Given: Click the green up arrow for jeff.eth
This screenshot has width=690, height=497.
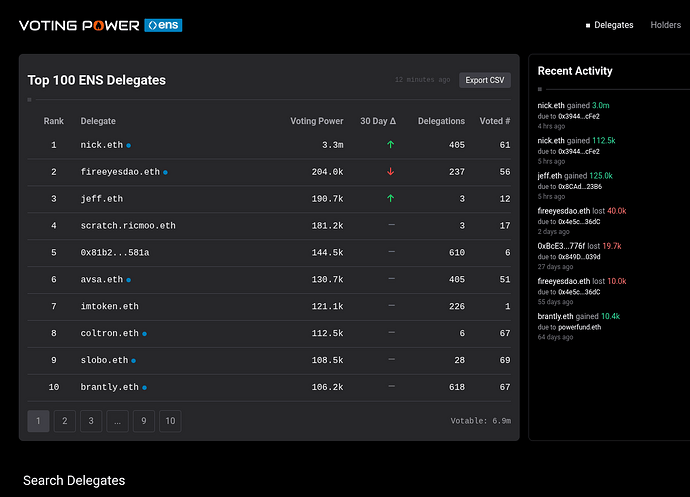Looking at the screenshot, I should tap(390, 198).
